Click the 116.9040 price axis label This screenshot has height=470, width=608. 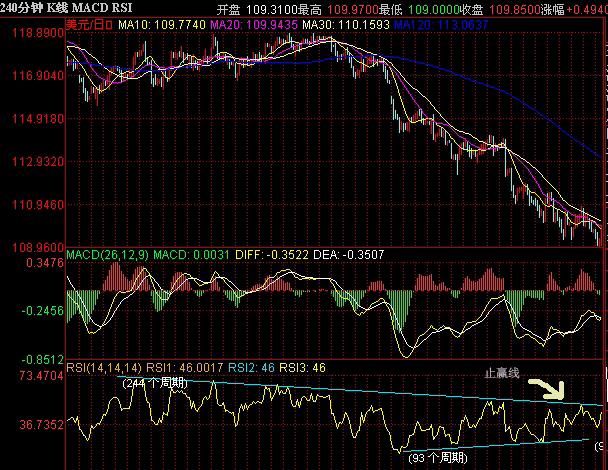point(38,75)
